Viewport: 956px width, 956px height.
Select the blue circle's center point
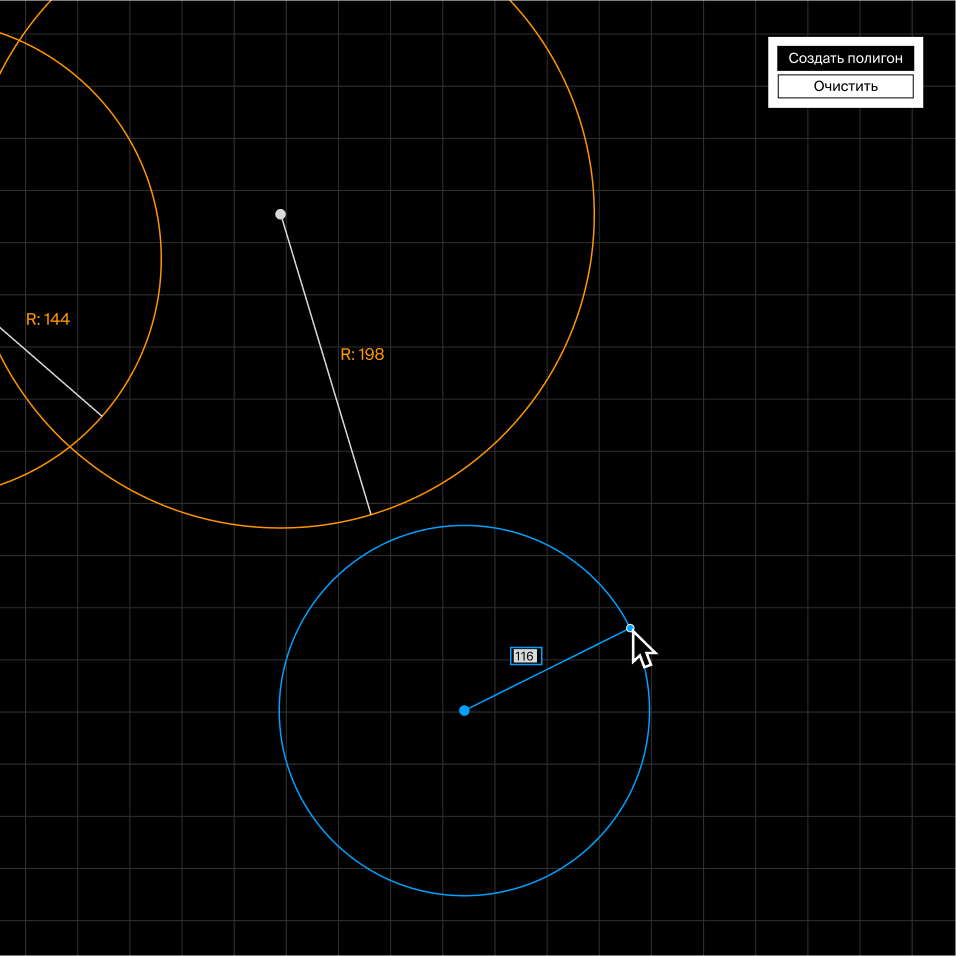point(464,710)
